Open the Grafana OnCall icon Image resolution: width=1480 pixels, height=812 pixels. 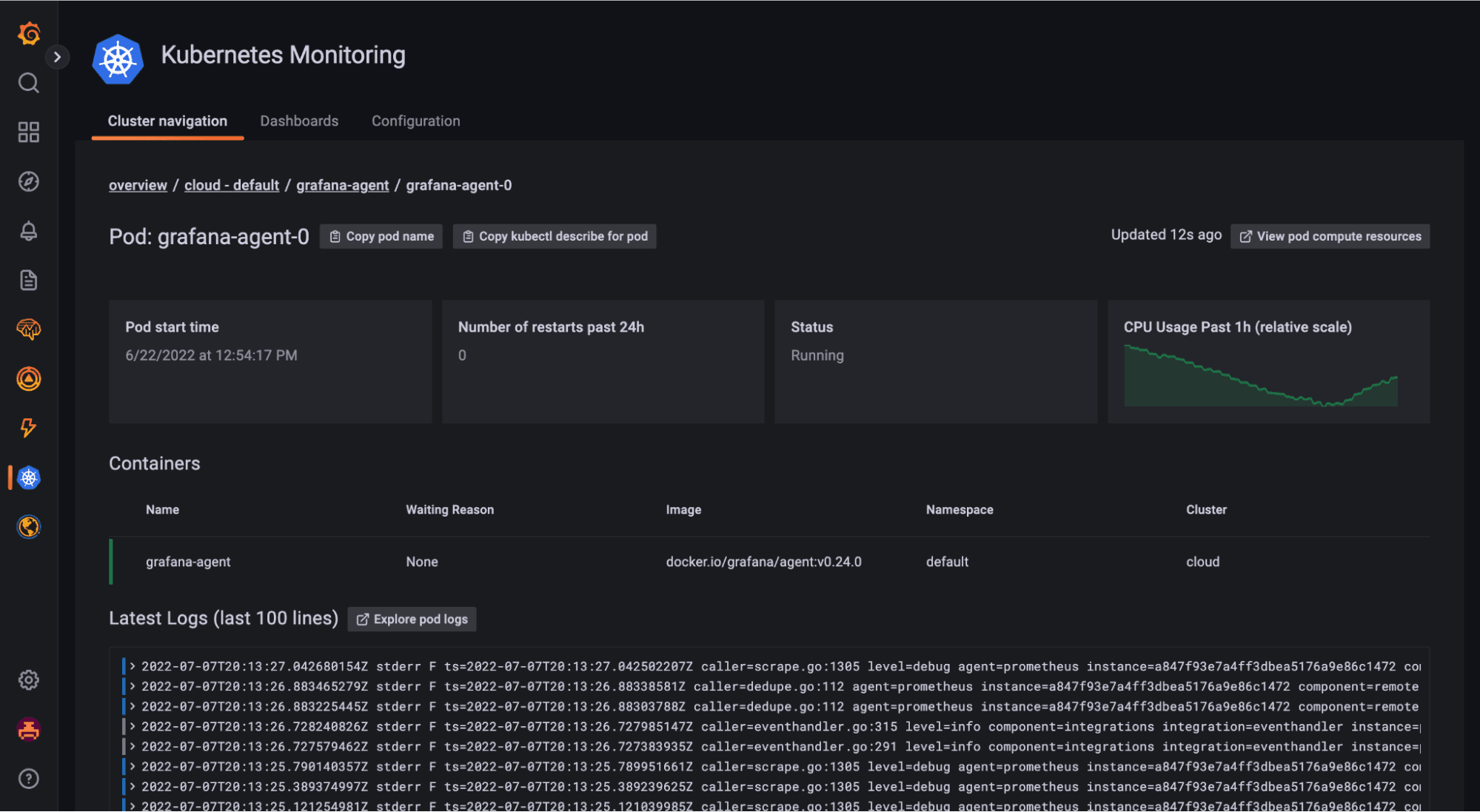point(30,378)
